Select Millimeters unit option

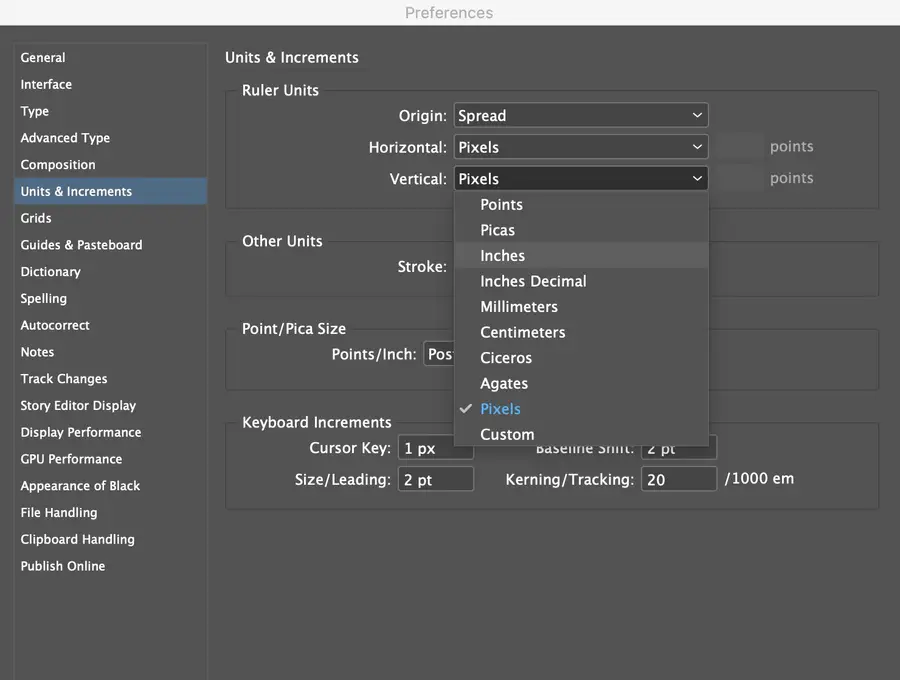pyautogui.click(x=518, y=307)
